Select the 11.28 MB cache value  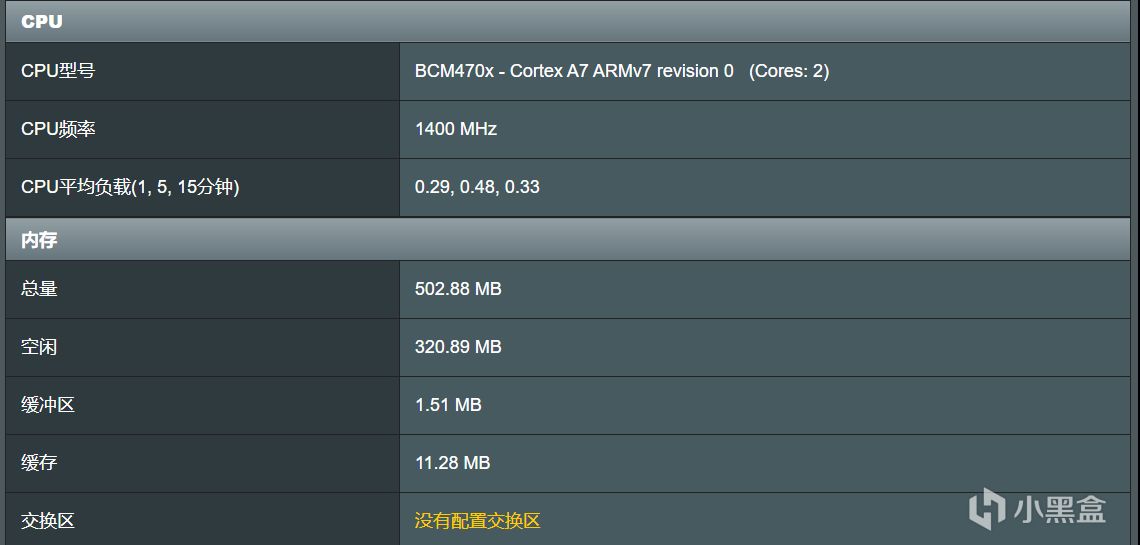coord(452,463)
